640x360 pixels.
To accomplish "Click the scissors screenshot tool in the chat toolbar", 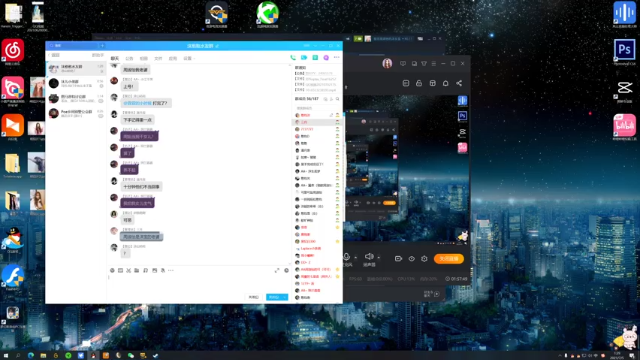I will (x=129, y=270).
